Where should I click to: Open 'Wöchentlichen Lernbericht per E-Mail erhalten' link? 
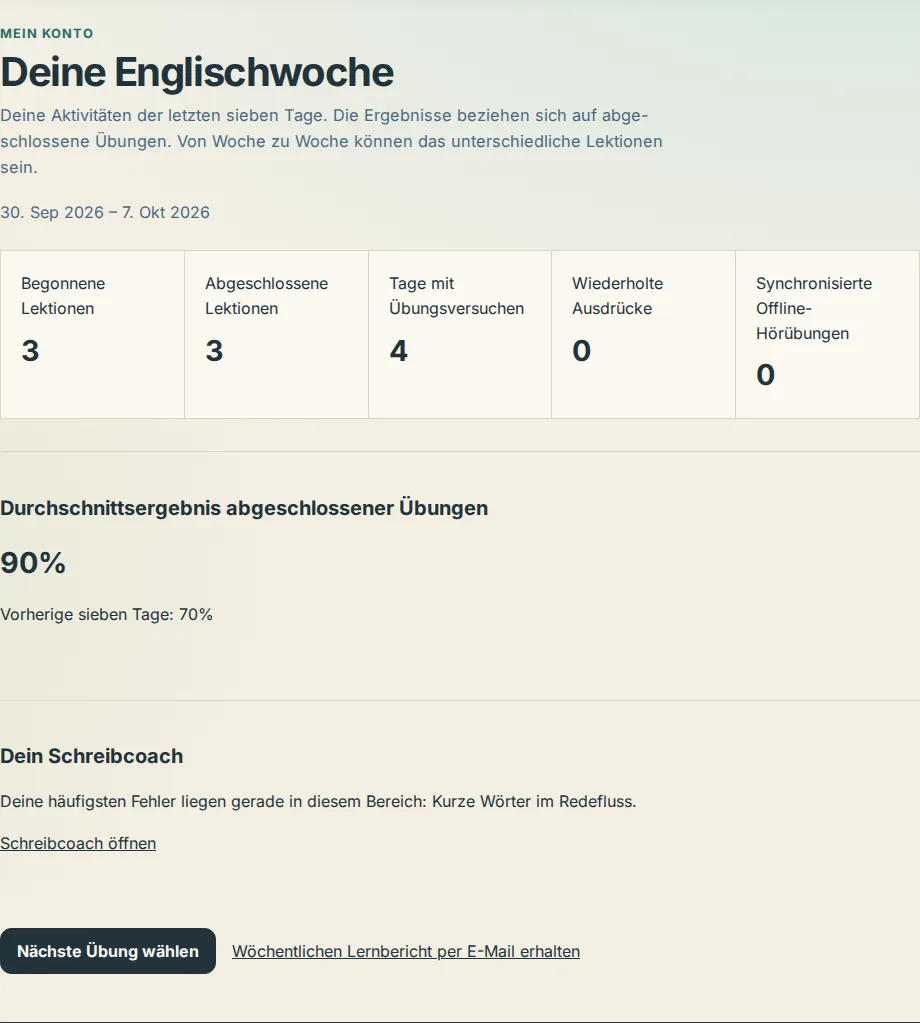[406, 951]
